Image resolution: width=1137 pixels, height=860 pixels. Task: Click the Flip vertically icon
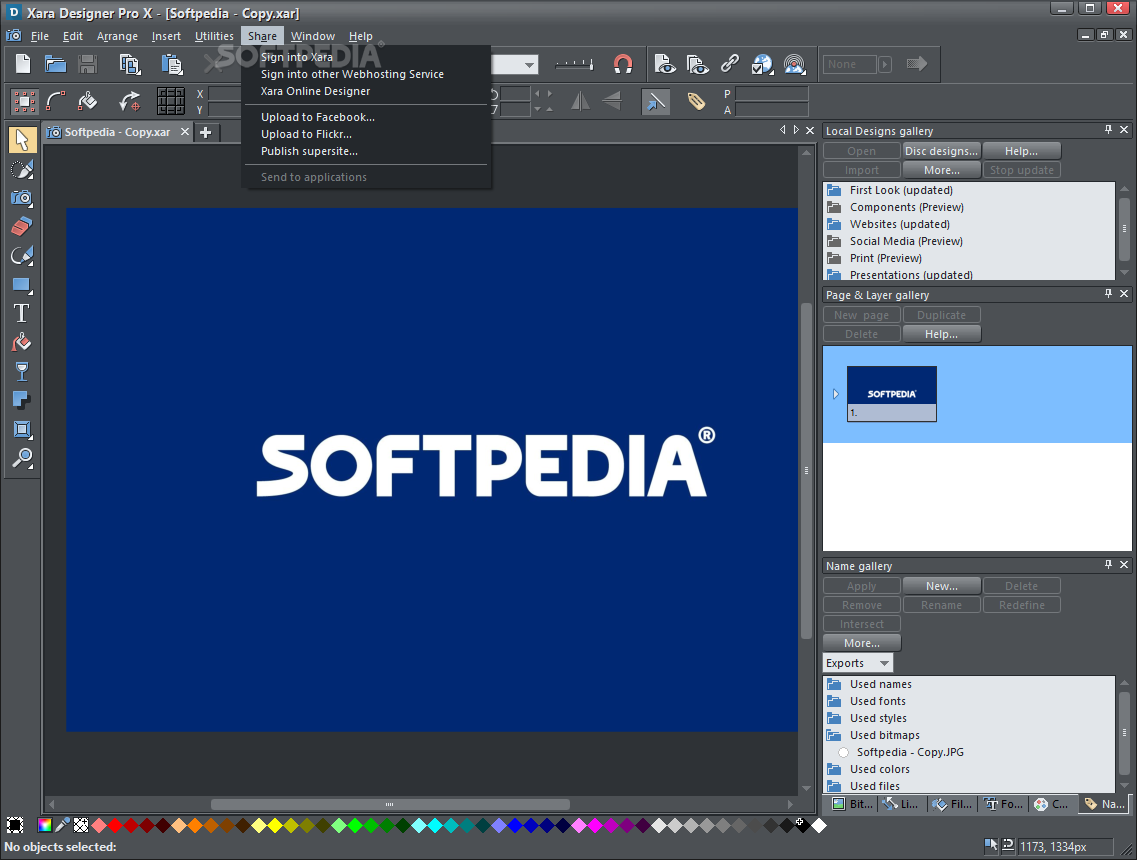pos(612,101)
